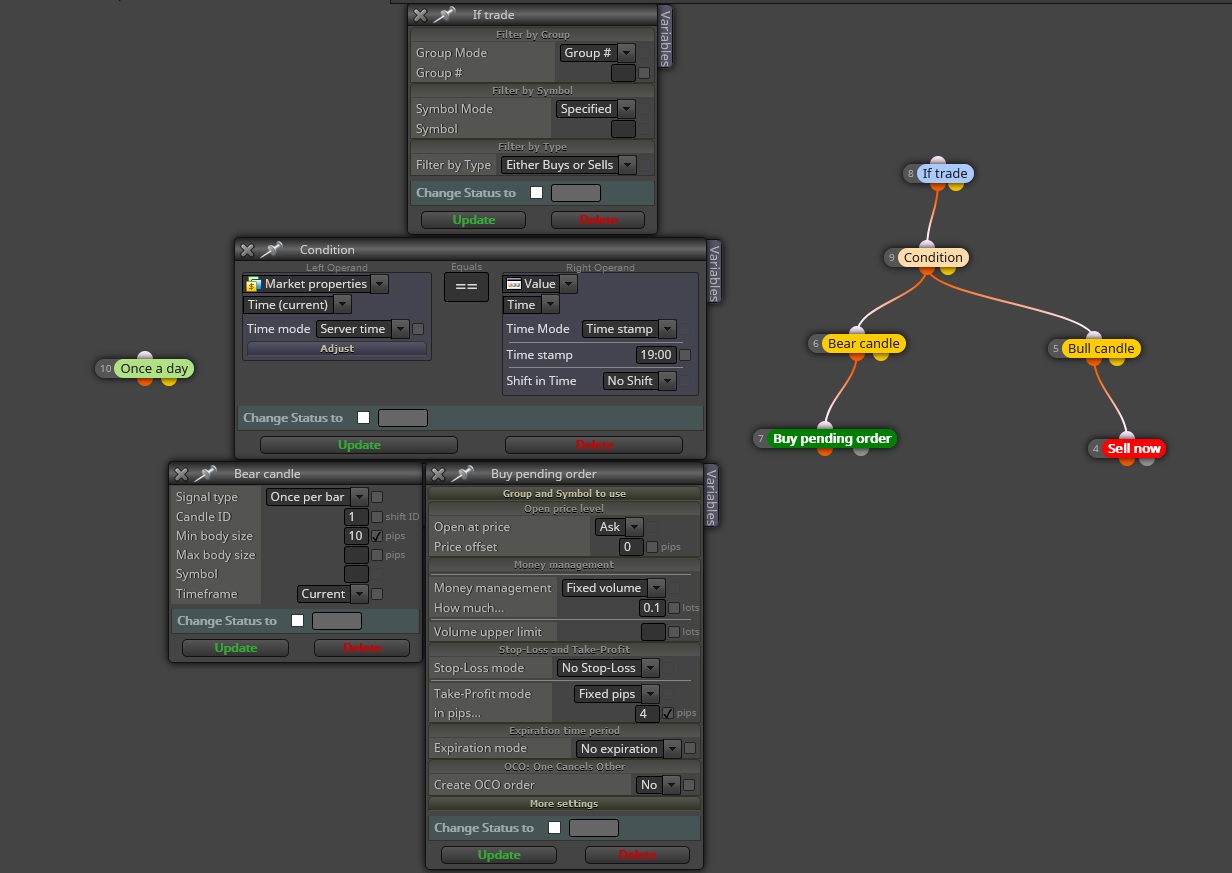Image resolution: width=1232 pixels, height=873 pixels.
Task: Click Adjust button under Time mode
Action: click(337, 349)
